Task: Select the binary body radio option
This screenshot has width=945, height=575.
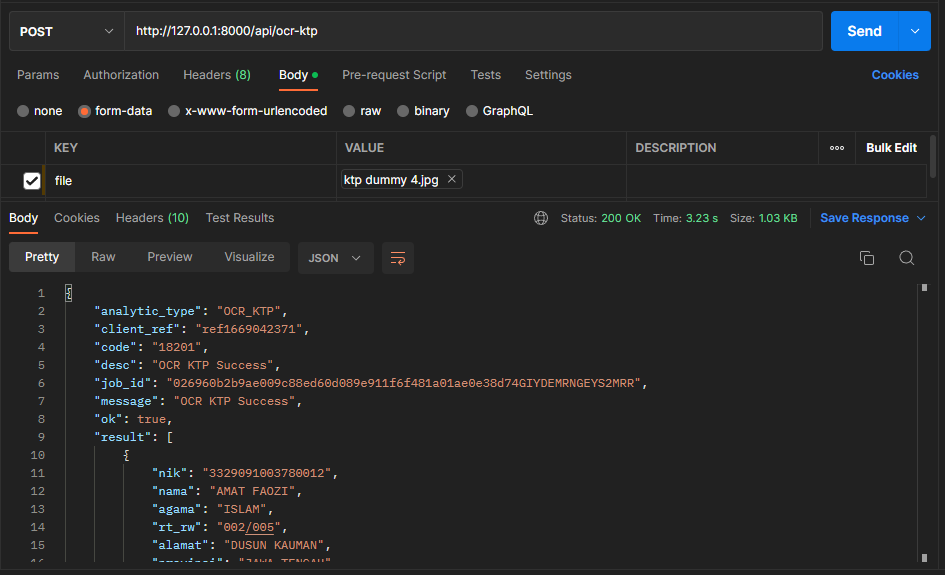Action: click(x=403, y=111)
